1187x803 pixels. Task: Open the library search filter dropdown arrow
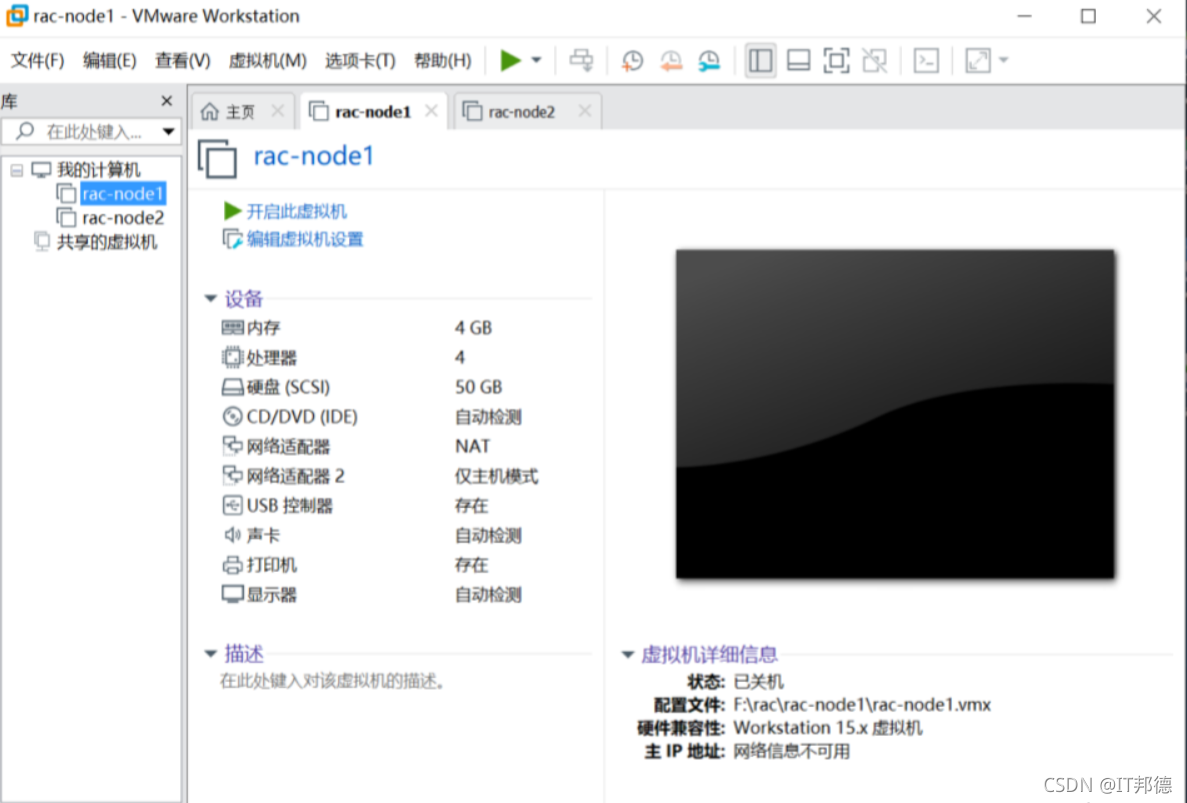(169, 132)
